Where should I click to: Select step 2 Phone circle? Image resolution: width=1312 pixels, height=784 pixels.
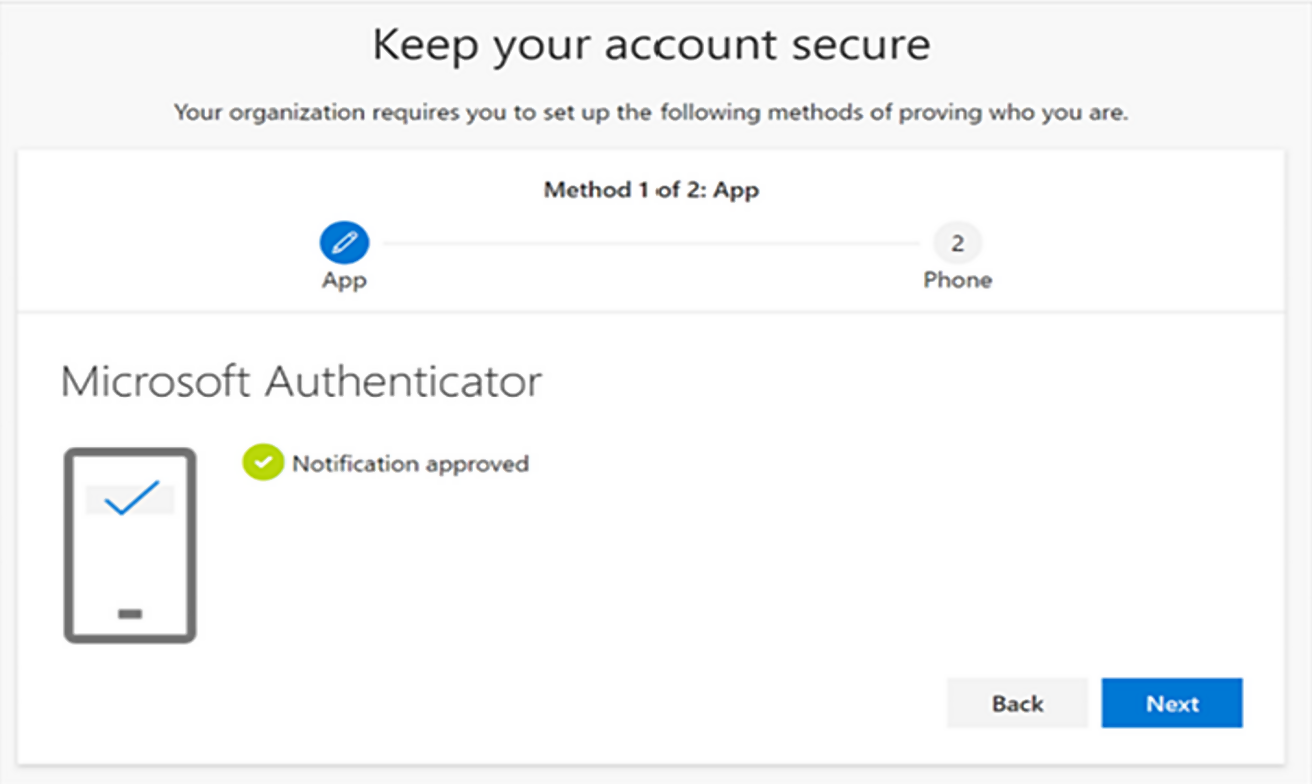957,243
